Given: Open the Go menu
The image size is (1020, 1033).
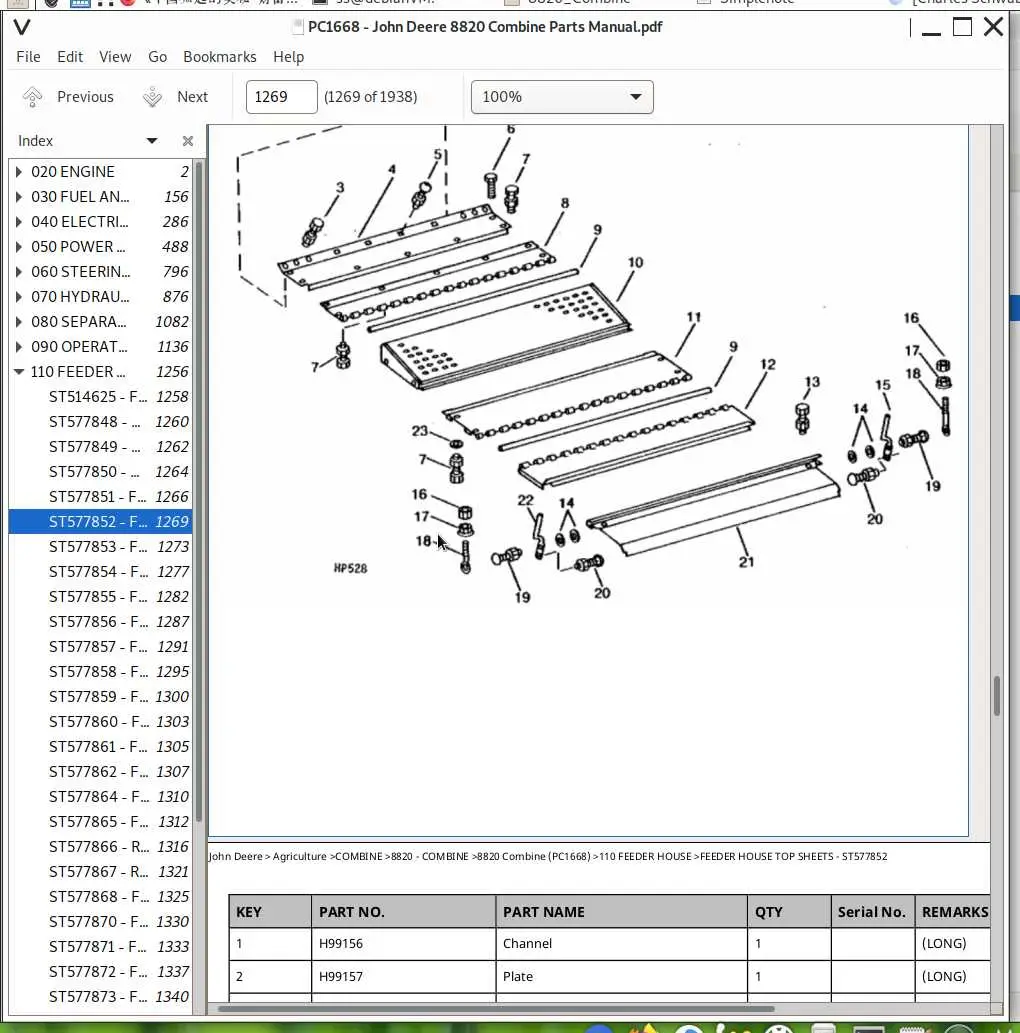Looking at the screenshot, I should pos(157,57).
